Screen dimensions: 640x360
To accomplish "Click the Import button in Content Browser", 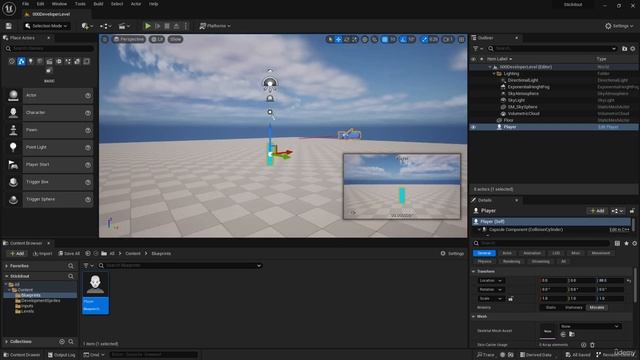I will point(42,253).
